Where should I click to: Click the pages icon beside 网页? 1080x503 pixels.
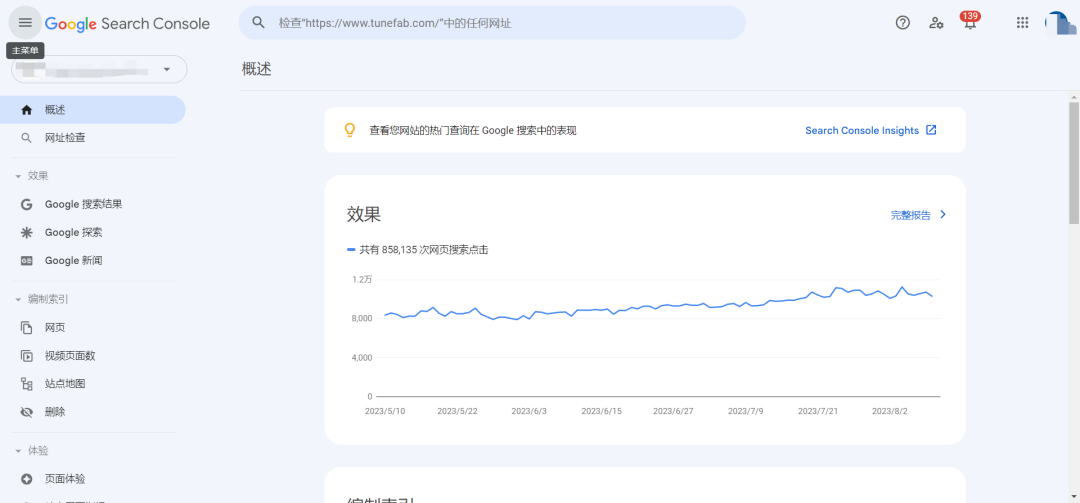click(26, 327)
